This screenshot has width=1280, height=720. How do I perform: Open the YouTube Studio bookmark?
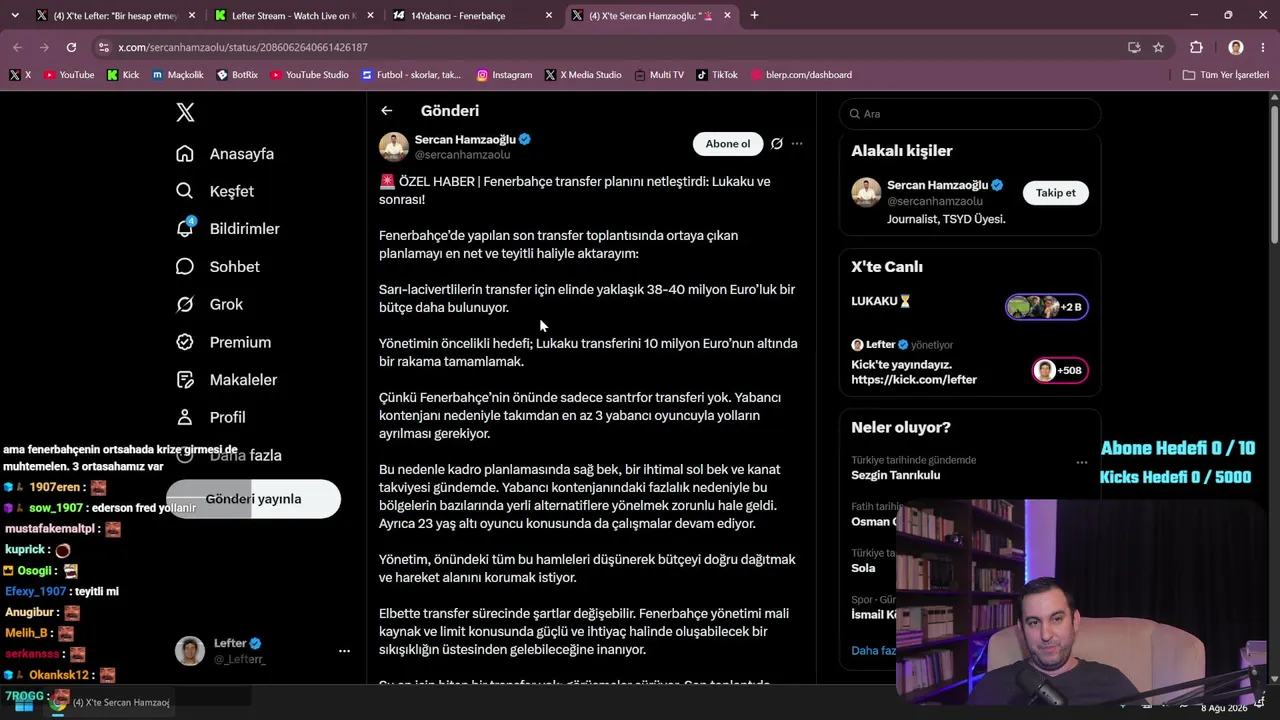[x=309, y=75]
